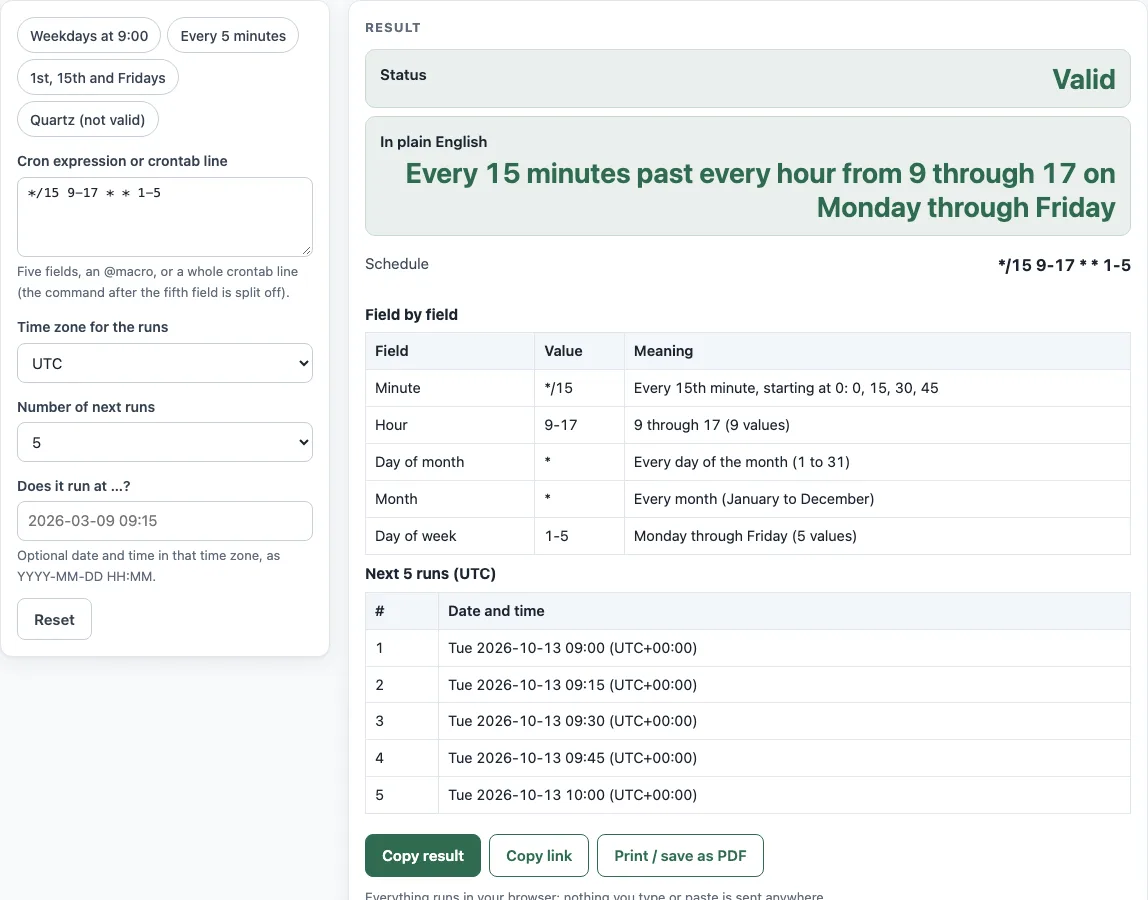Click the Every month (January to December) meaning
Viewport: 1148px width, 900px height.
click(754, 499)
